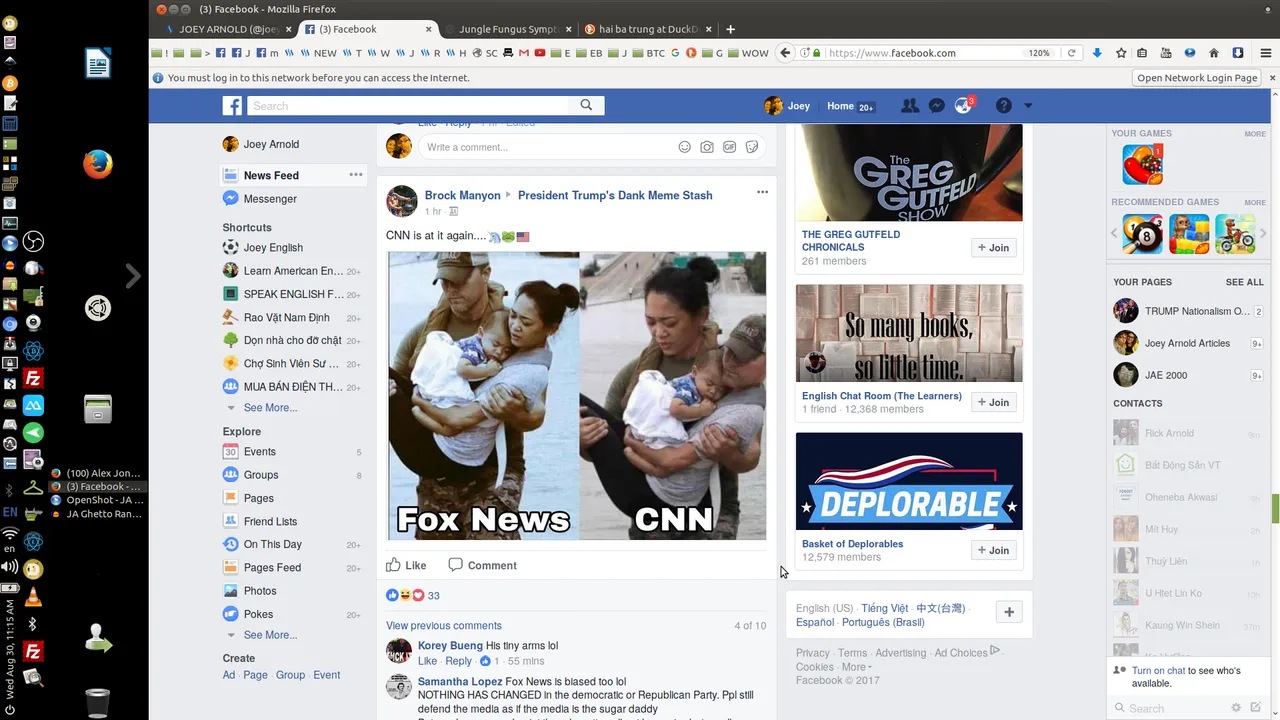Click Firefox home toolbar icon
The height and width of the screenshot is (720, 1280).
(1214, 53)
